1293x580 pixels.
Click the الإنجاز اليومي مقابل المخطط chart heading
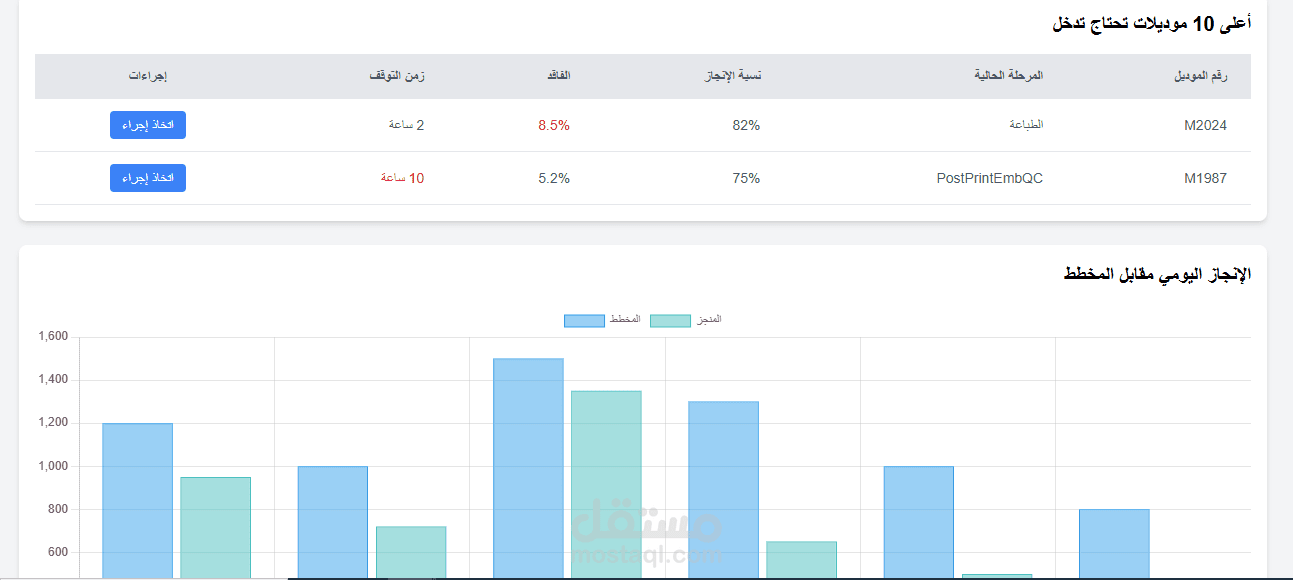[x=1158, y=274]
